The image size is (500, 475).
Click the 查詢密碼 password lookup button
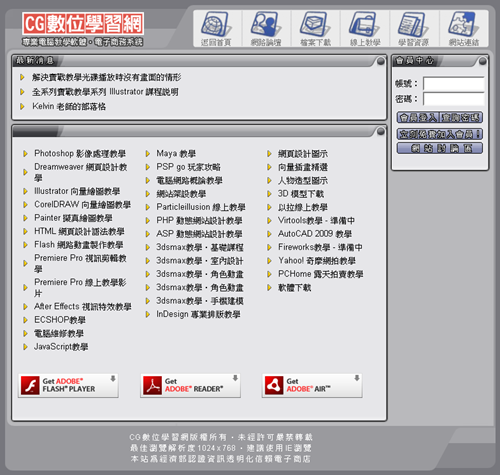461,117
